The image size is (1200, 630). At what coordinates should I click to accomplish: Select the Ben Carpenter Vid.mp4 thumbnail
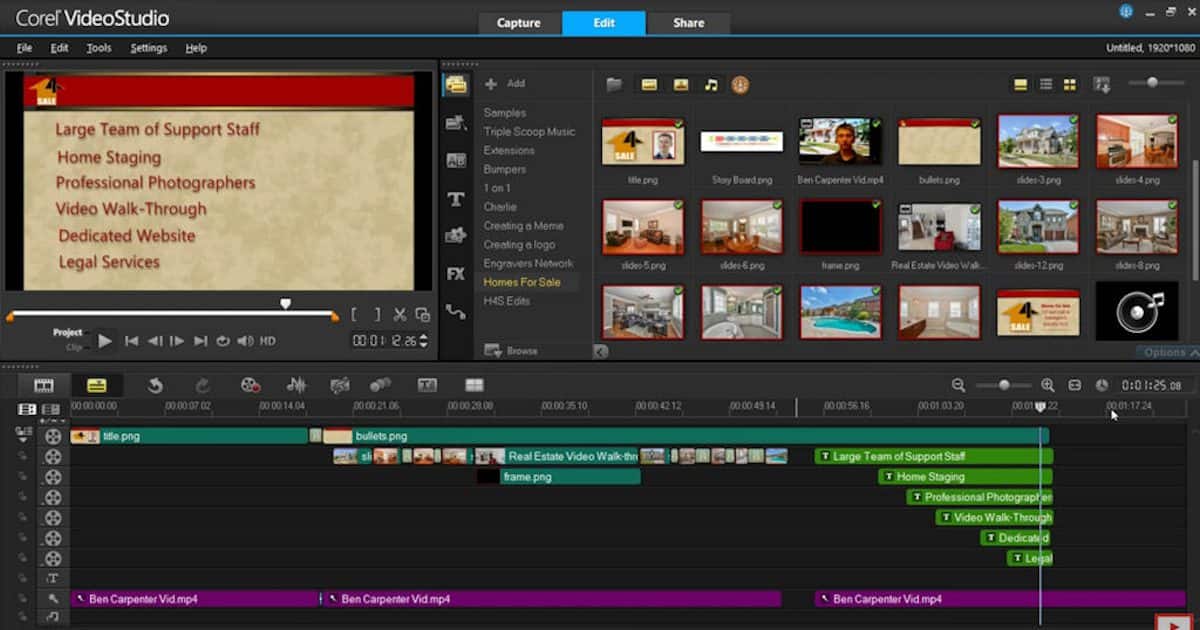839,142
